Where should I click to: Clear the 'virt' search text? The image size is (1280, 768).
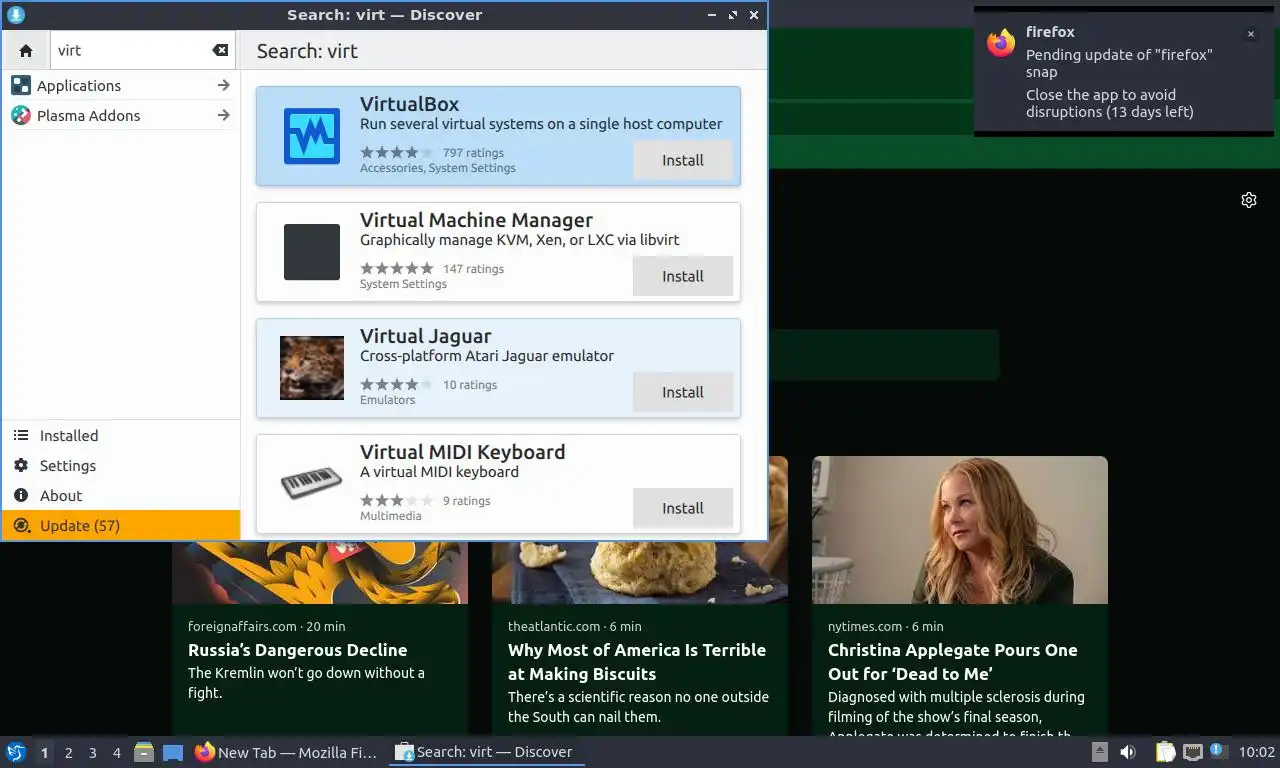[220, 50]
